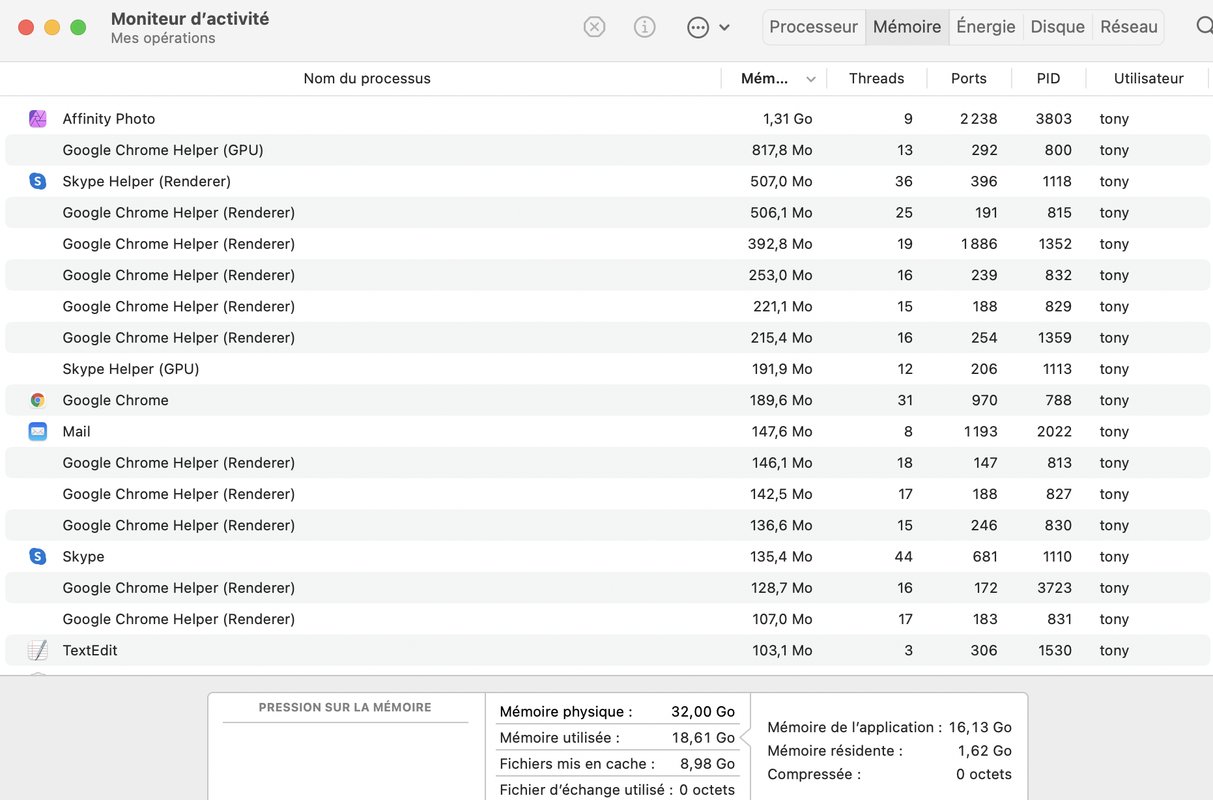Select Chrome Helper (Renderer) with PID 830

click(x=608, y=525)
